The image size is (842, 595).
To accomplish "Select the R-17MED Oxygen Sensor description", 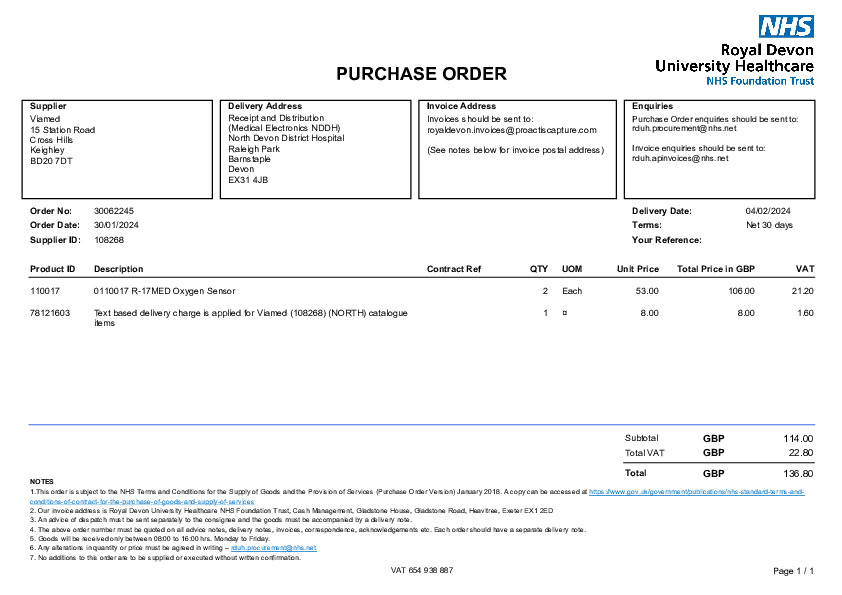I will (164, 291).
